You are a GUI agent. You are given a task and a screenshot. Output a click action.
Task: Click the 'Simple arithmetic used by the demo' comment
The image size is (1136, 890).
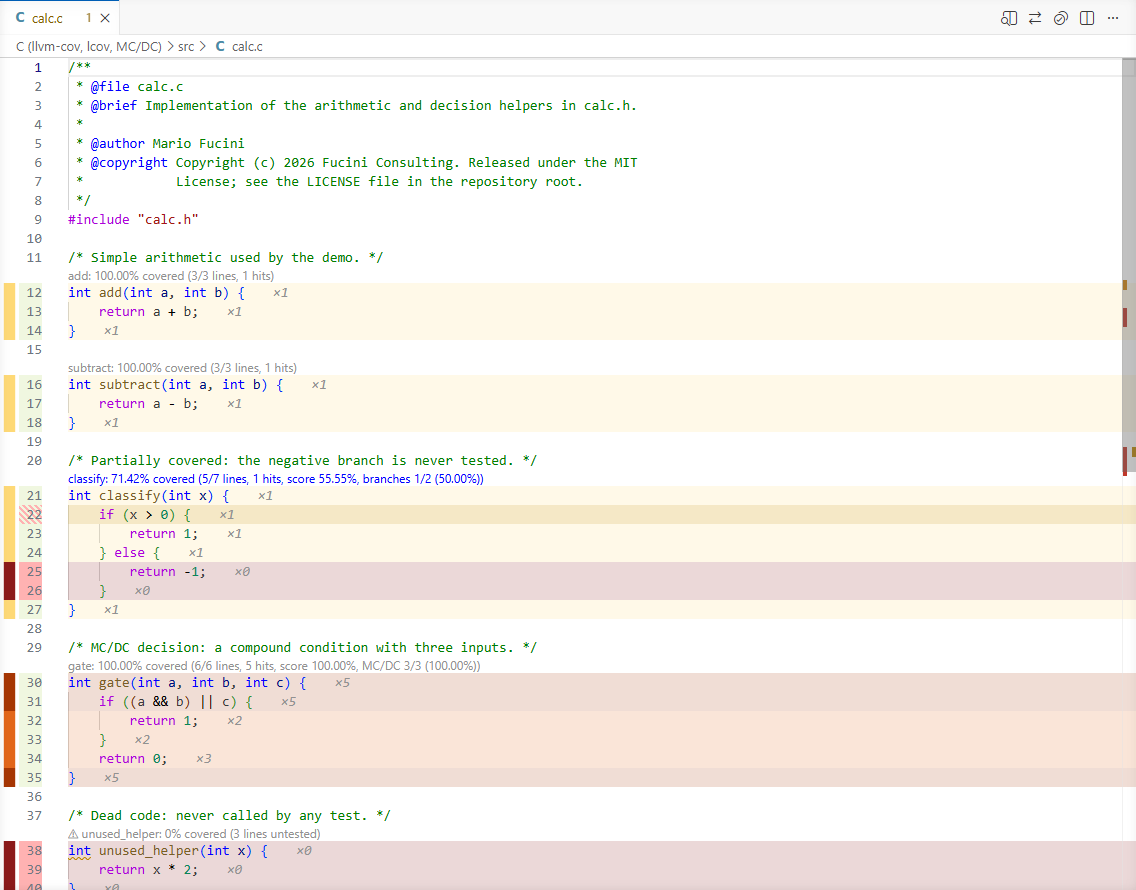point(225,257)
